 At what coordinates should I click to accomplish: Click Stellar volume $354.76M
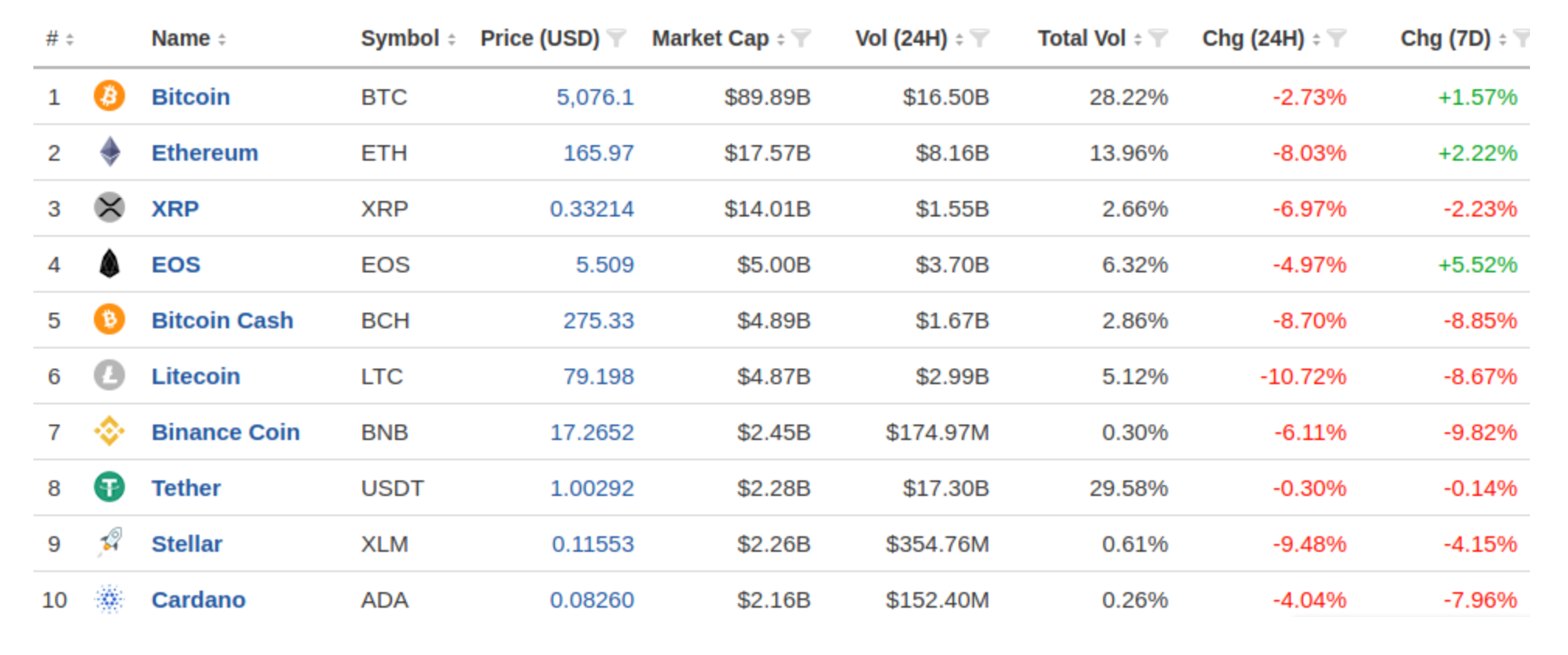(x=938, y=544)
